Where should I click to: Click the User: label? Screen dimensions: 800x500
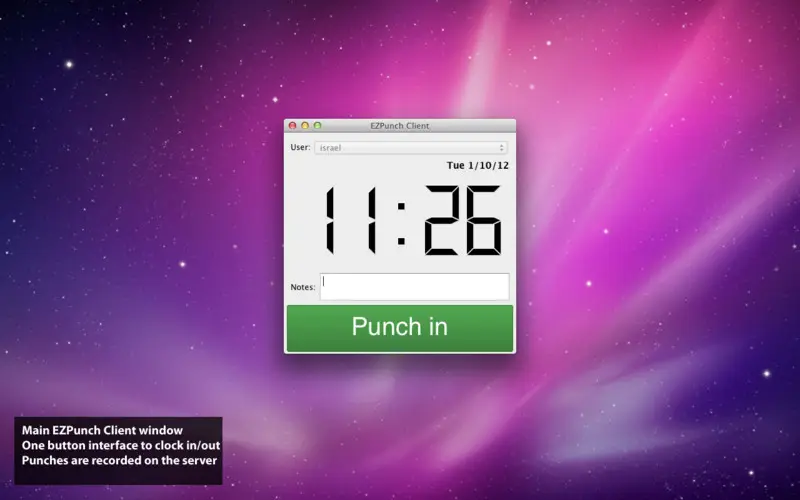click(301, 147)
